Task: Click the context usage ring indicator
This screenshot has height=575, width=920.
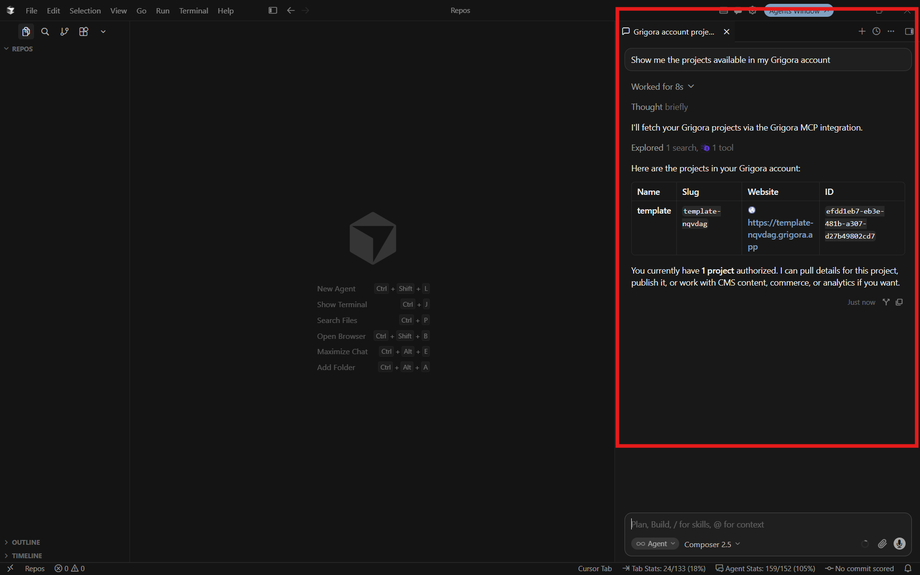Action: pyautogui.click(x=865, y=544)
